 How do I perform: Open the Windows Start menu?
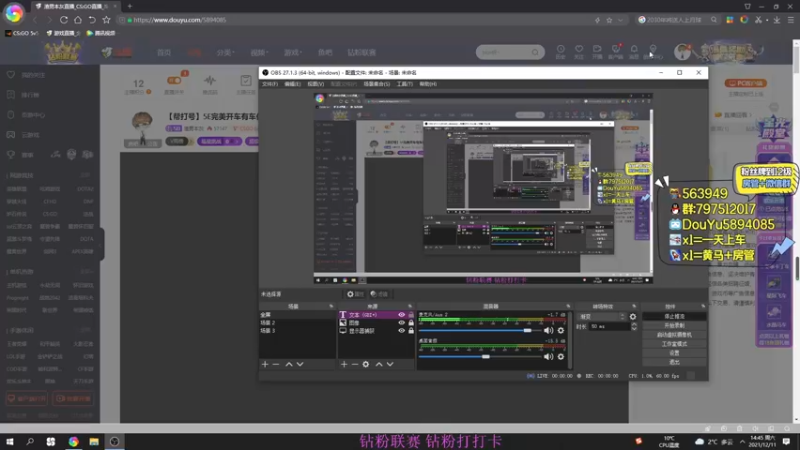[x=10, y=441]
